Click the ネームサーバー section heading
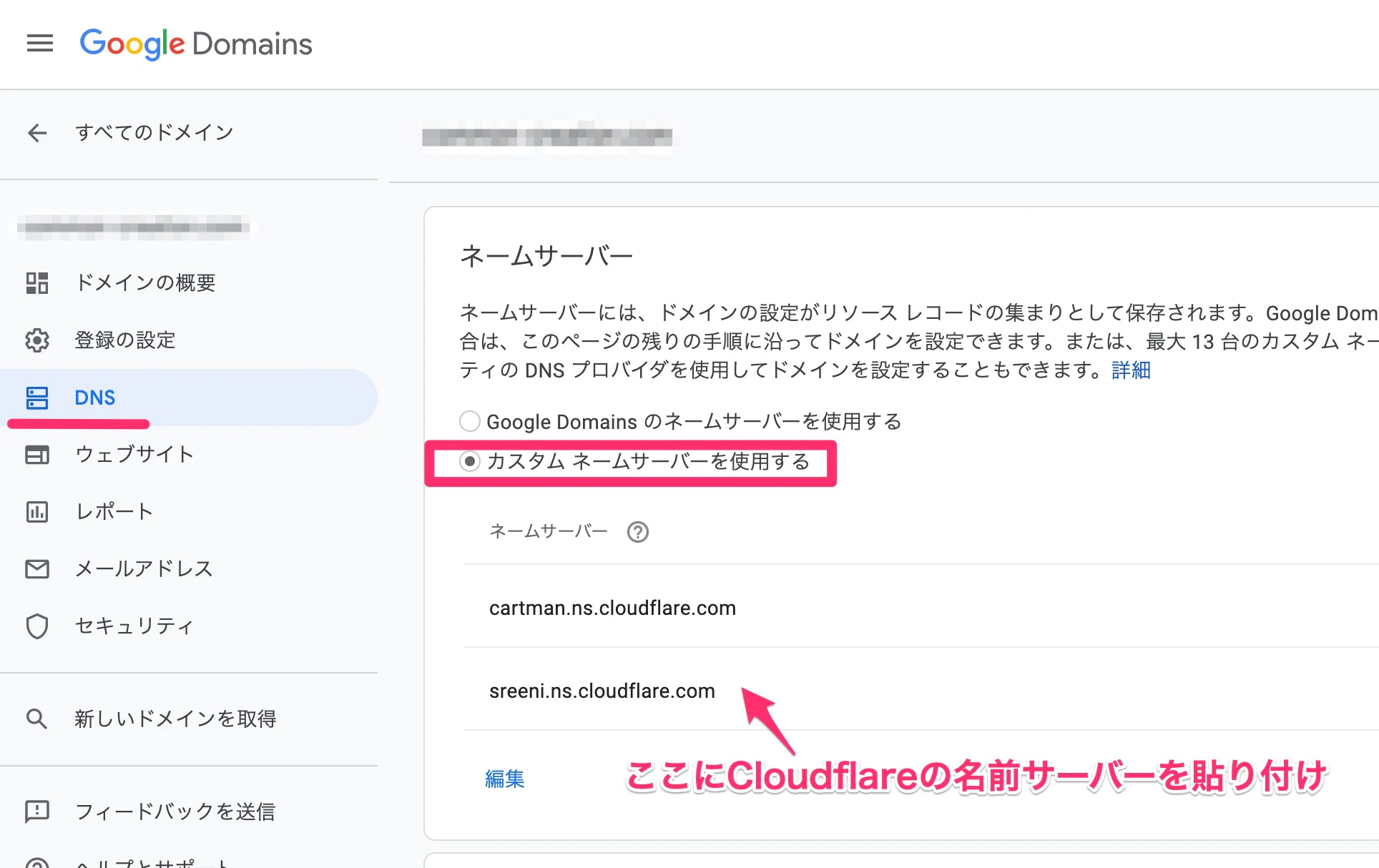The width and height of the screenshot is (1379, 868). [546, 256]
